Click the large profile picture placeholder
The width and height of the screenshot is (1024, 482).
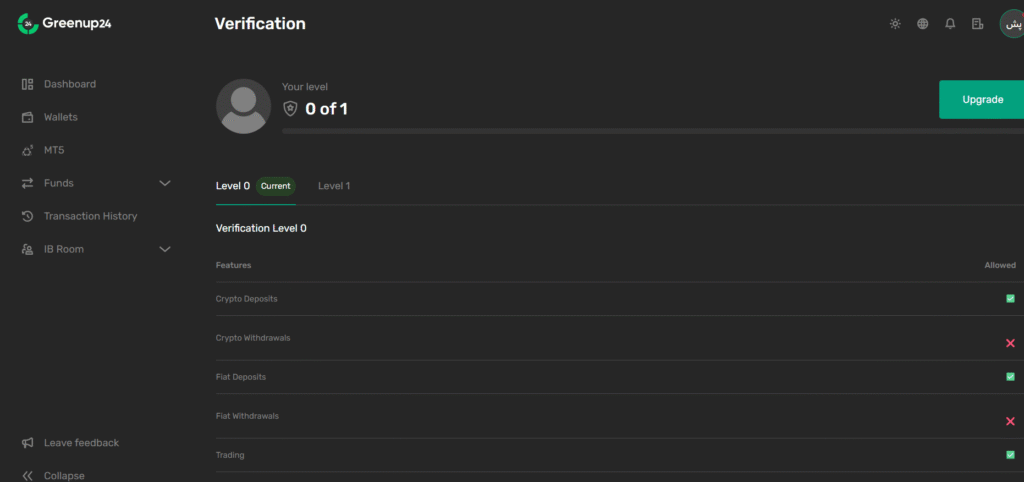pyautogui.click(x=244, y=106)
